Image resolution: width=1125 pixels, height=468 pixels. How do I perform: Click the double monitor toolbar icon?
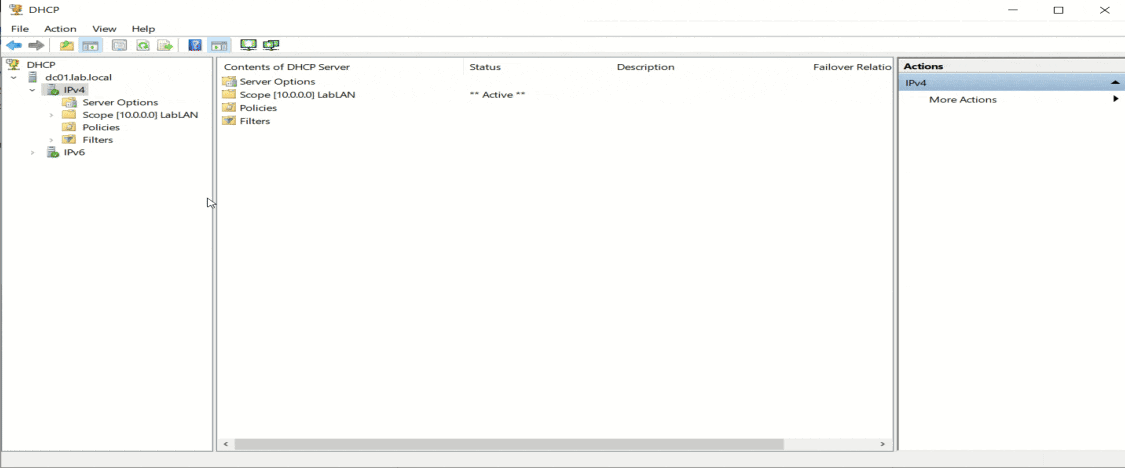tap(270, 45)
